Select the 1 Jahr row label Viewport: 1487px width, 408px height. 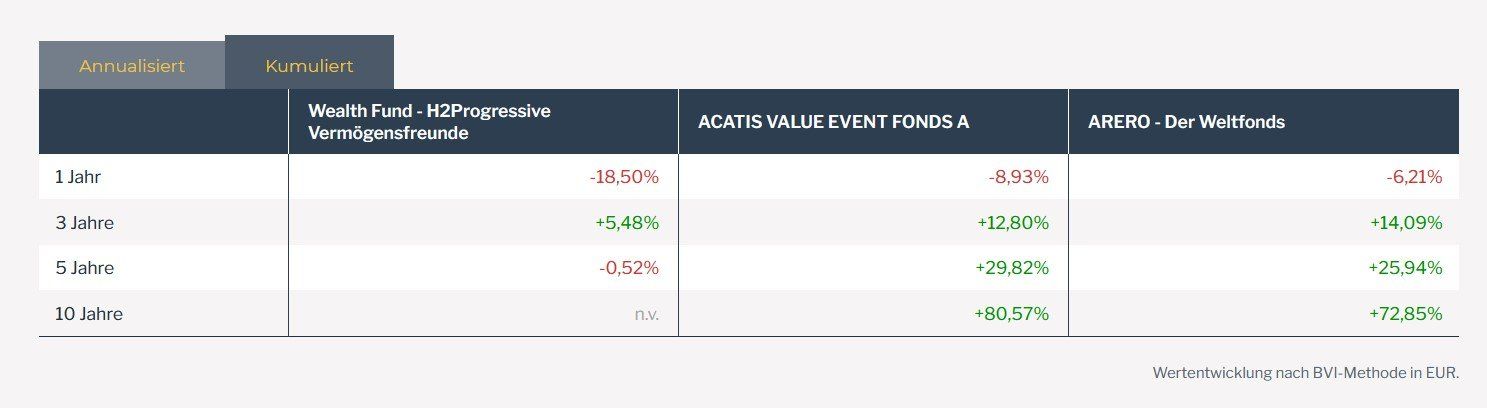tap(78, 177)
